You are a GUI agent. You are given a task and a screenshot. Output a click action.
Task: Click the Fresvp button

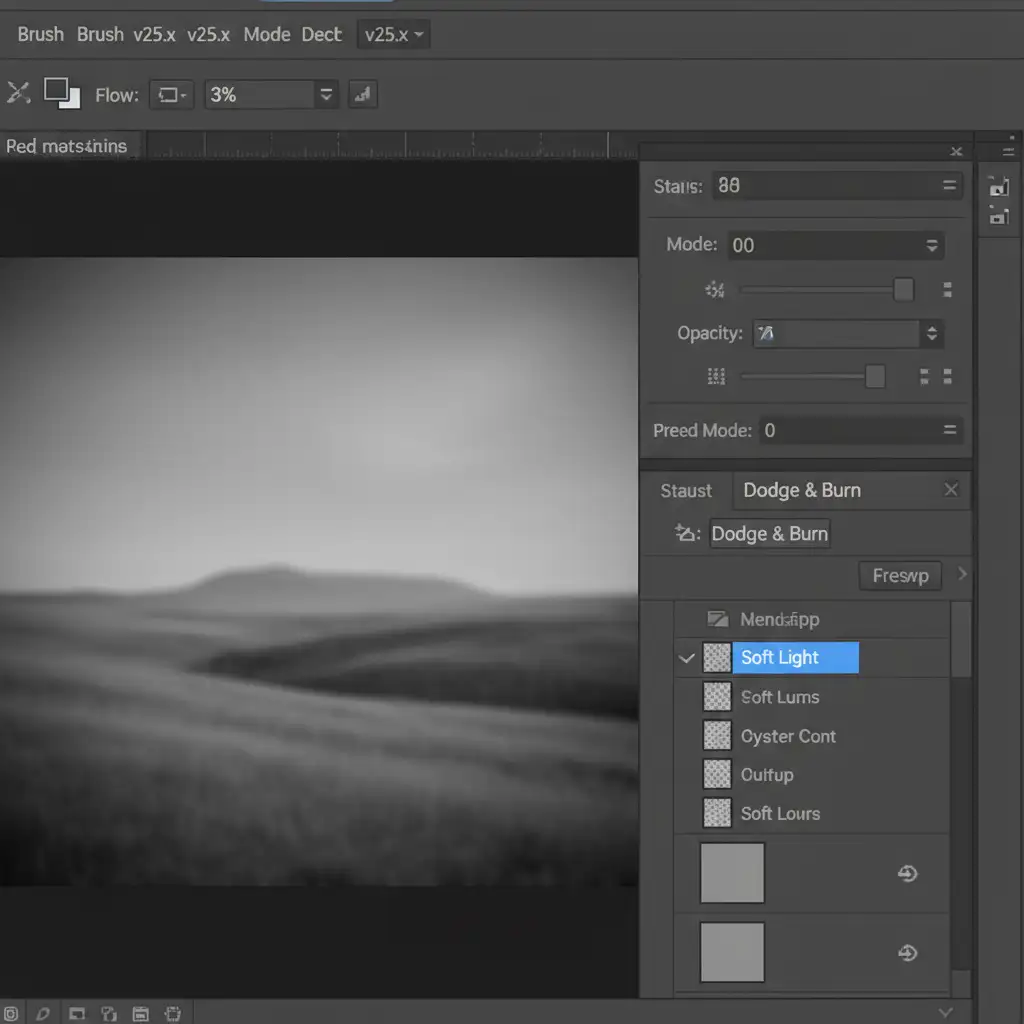(900, 576)
